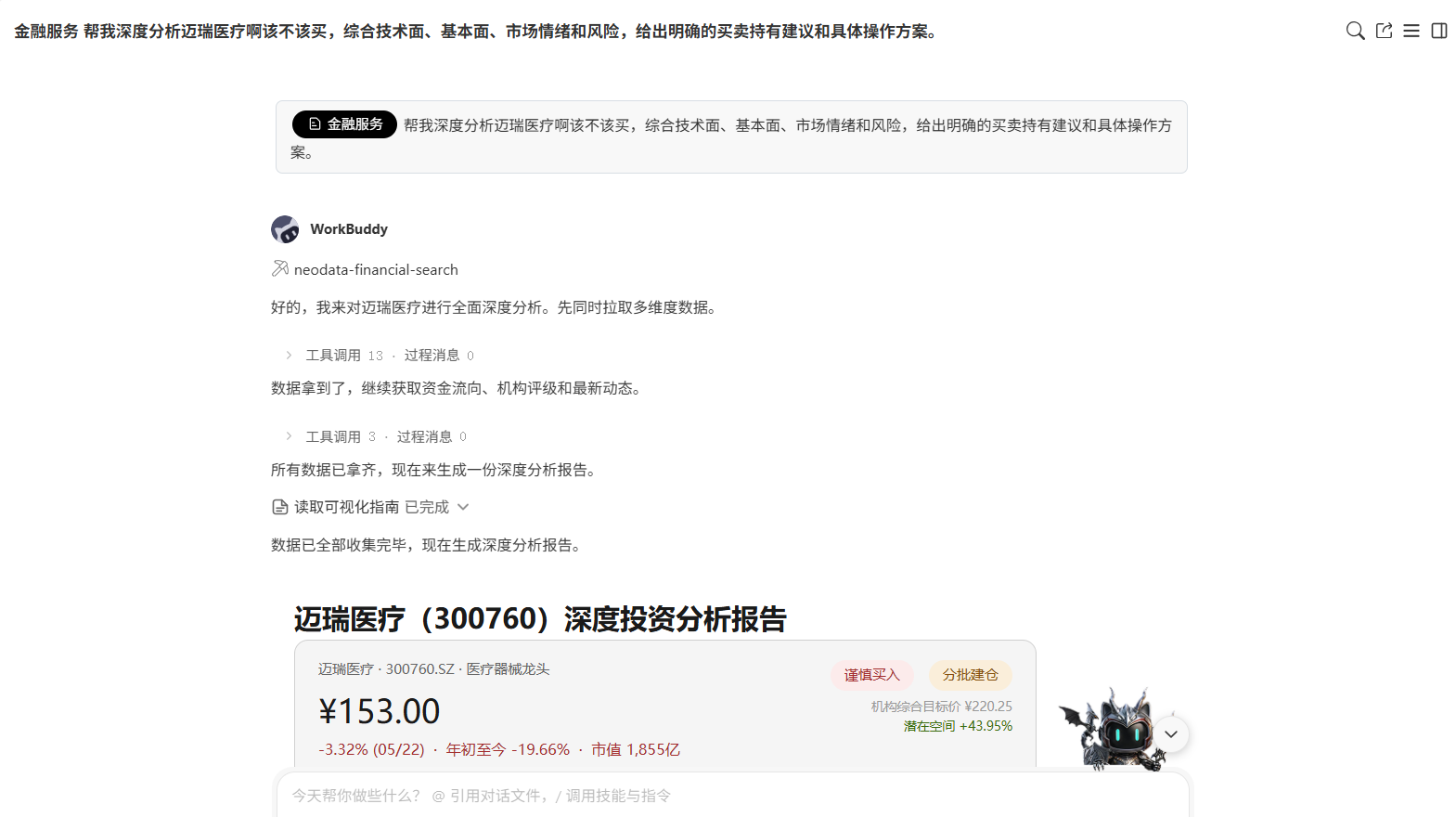This screenshot has width=1456, height=817.
Task: Click the 数据已全部收集完毕 message line
Action: tap(429, 545)
